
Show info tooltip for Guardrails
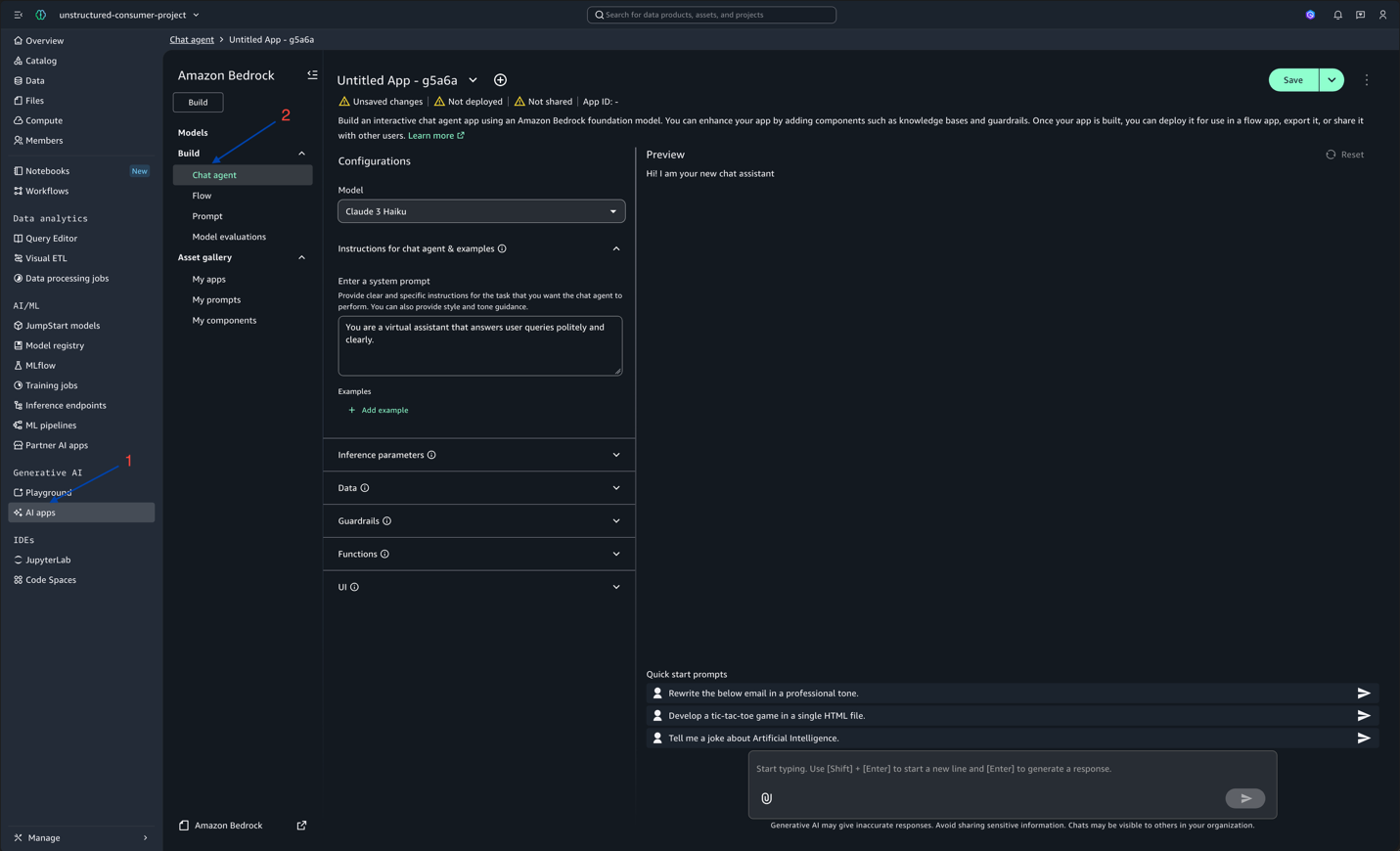click(387, 521)
